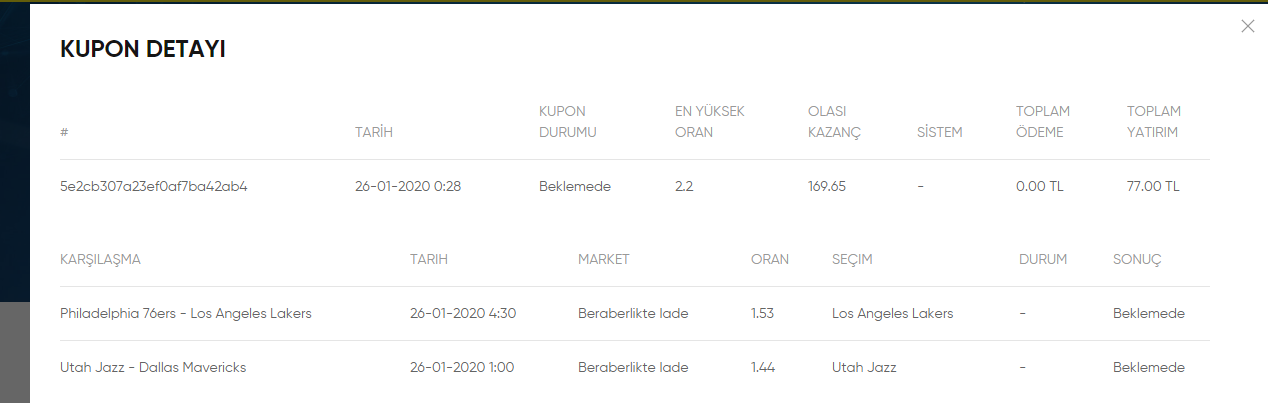Viewport: 1268px width, 403px height.
Task: Click the Utah Jazz selection cell
Action: [x=864, y=367]
